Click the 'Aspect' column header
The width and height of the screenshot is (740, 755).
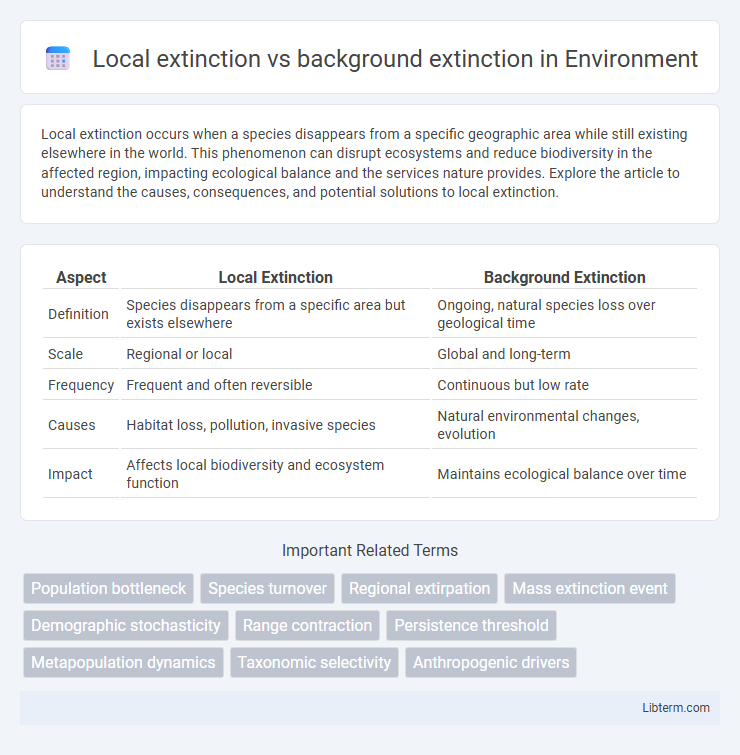(81, 277)
